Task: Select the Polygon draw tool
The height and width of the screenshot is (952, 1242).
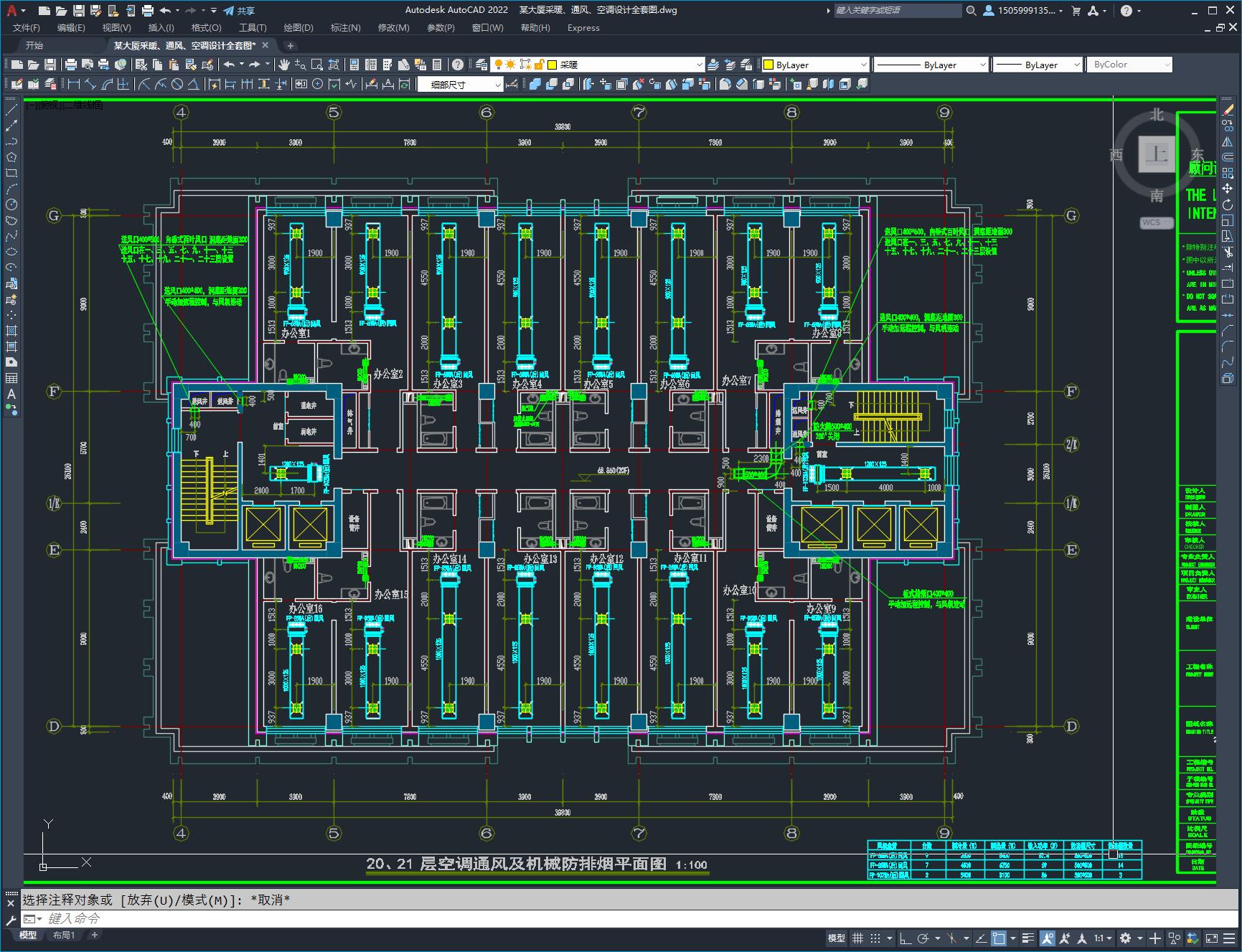Action: (x=11, y=157)
